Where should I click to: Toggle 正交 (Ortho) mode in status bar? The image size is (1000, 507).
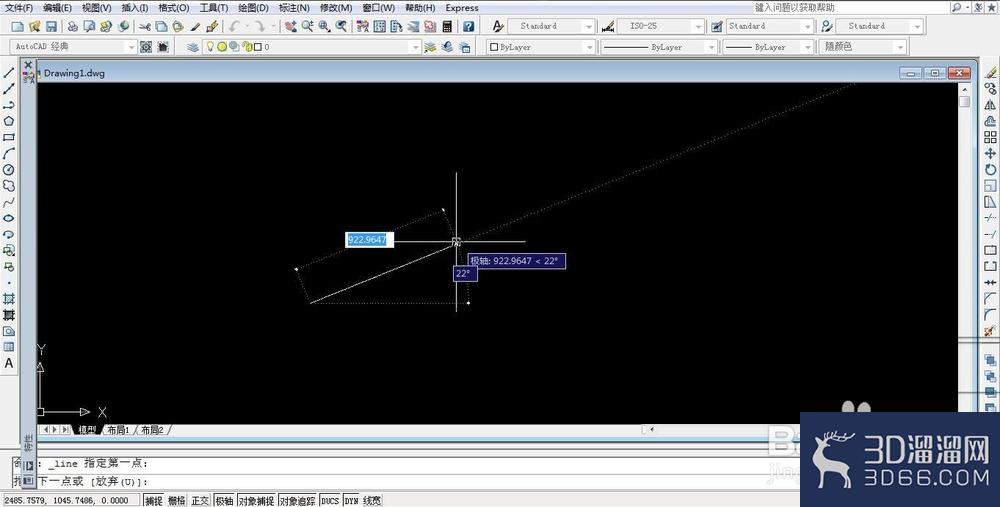pyautogui.click(x=200, y=501)
